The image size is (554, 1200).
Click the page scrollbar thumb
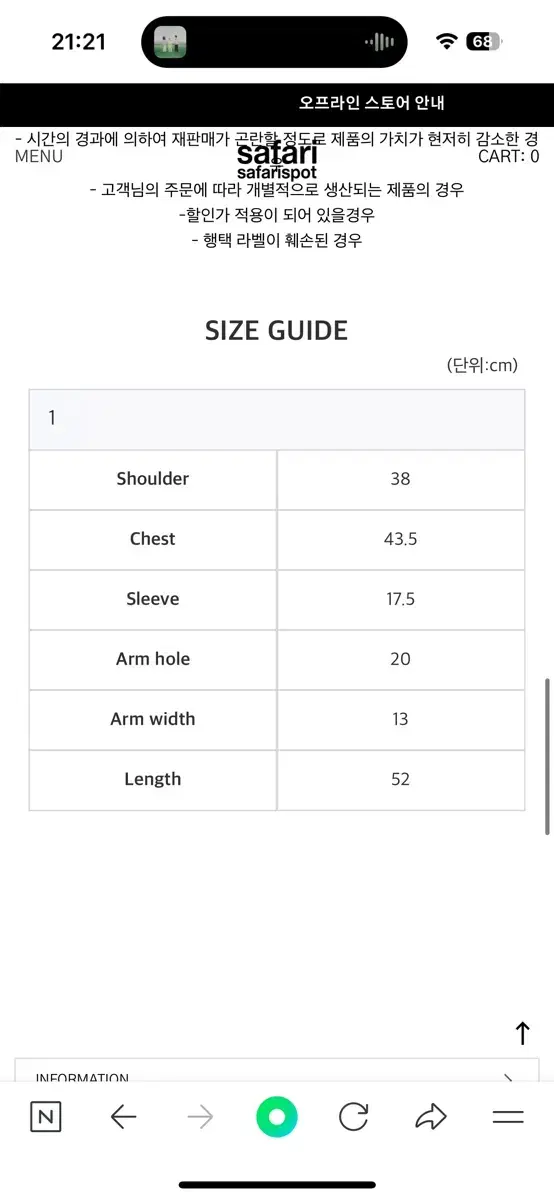547,757
